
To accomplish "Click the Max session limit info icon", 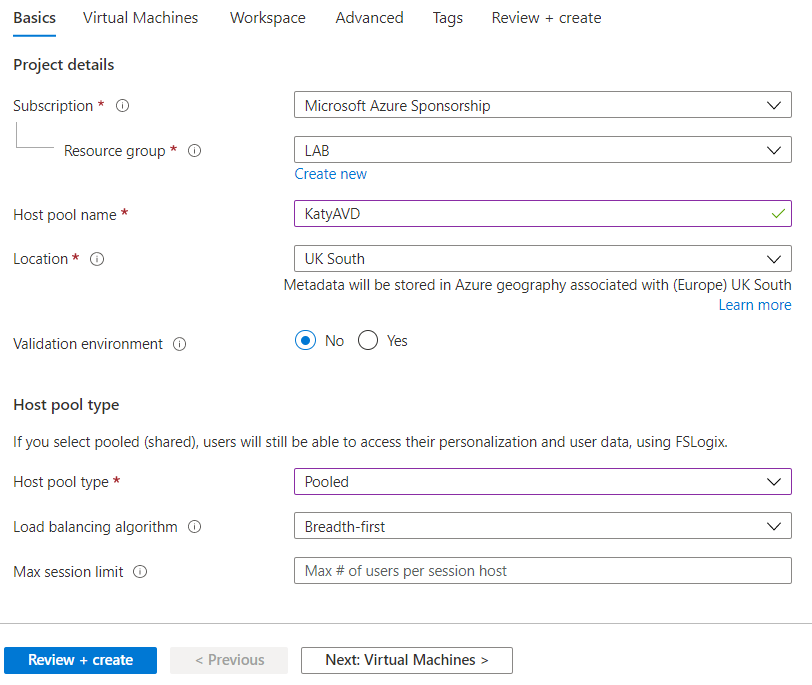I will [x=139, y=571].
